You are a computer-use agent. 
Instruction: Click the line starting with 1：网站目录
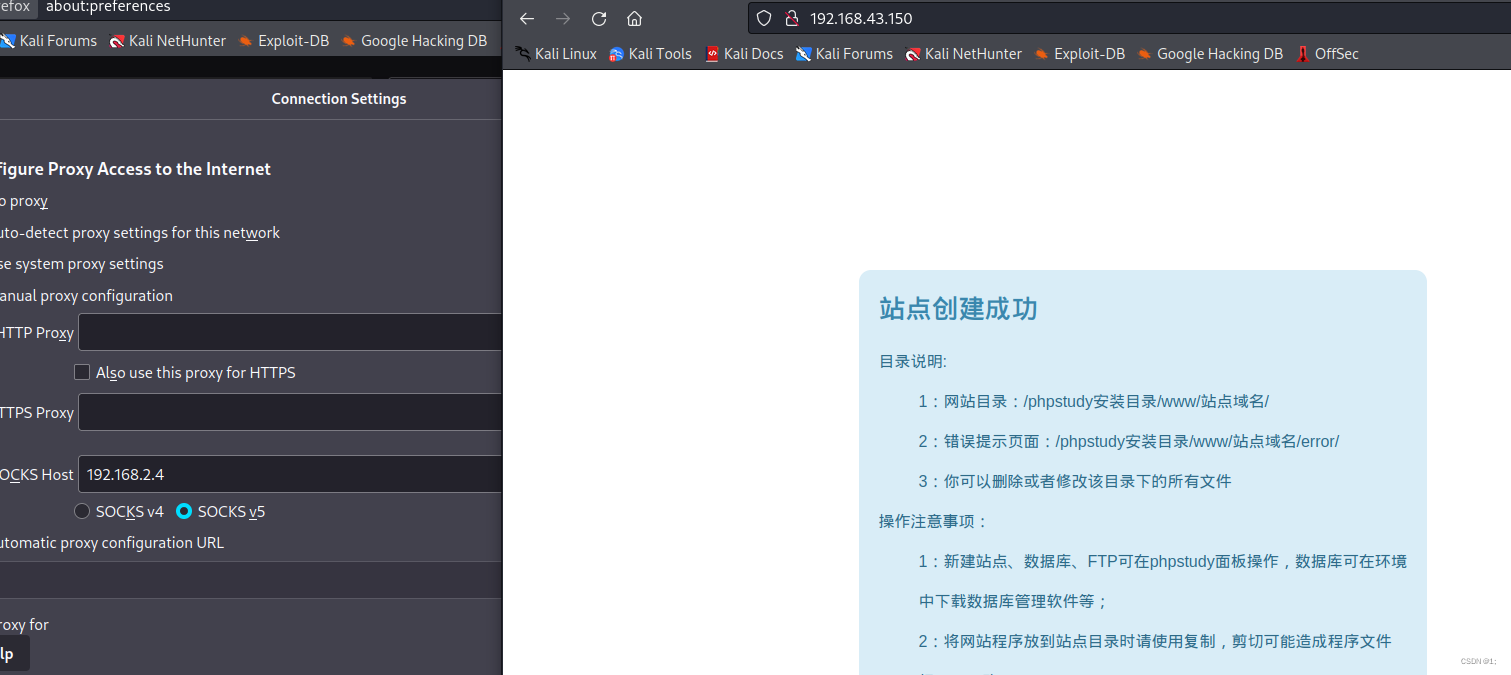pyautogui.click(x=1094, y=401)
